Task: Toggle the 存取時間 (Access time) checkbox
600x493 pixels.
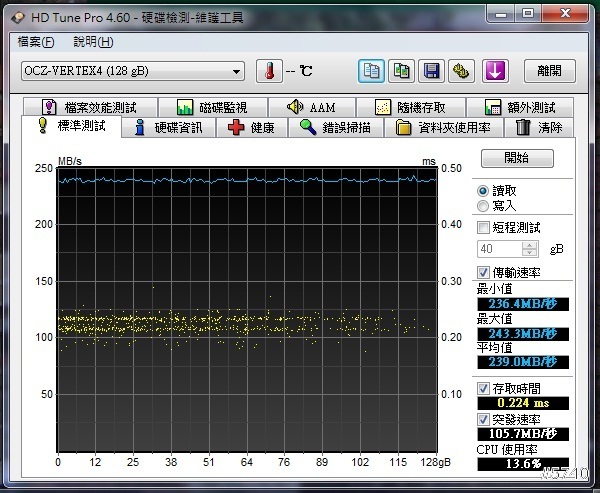Action: click(x=485, y=388)
